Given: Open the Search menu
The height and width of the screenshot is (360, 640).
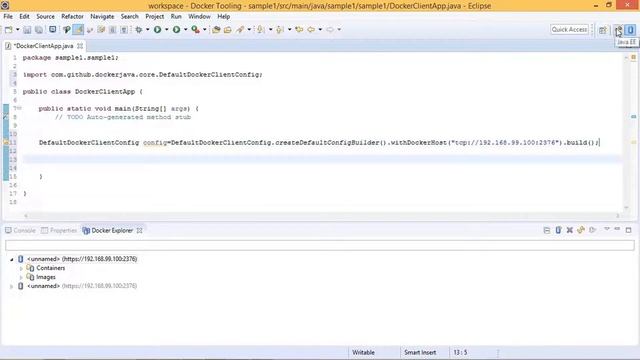Looking at the screenshot, I should pos(129,16).
